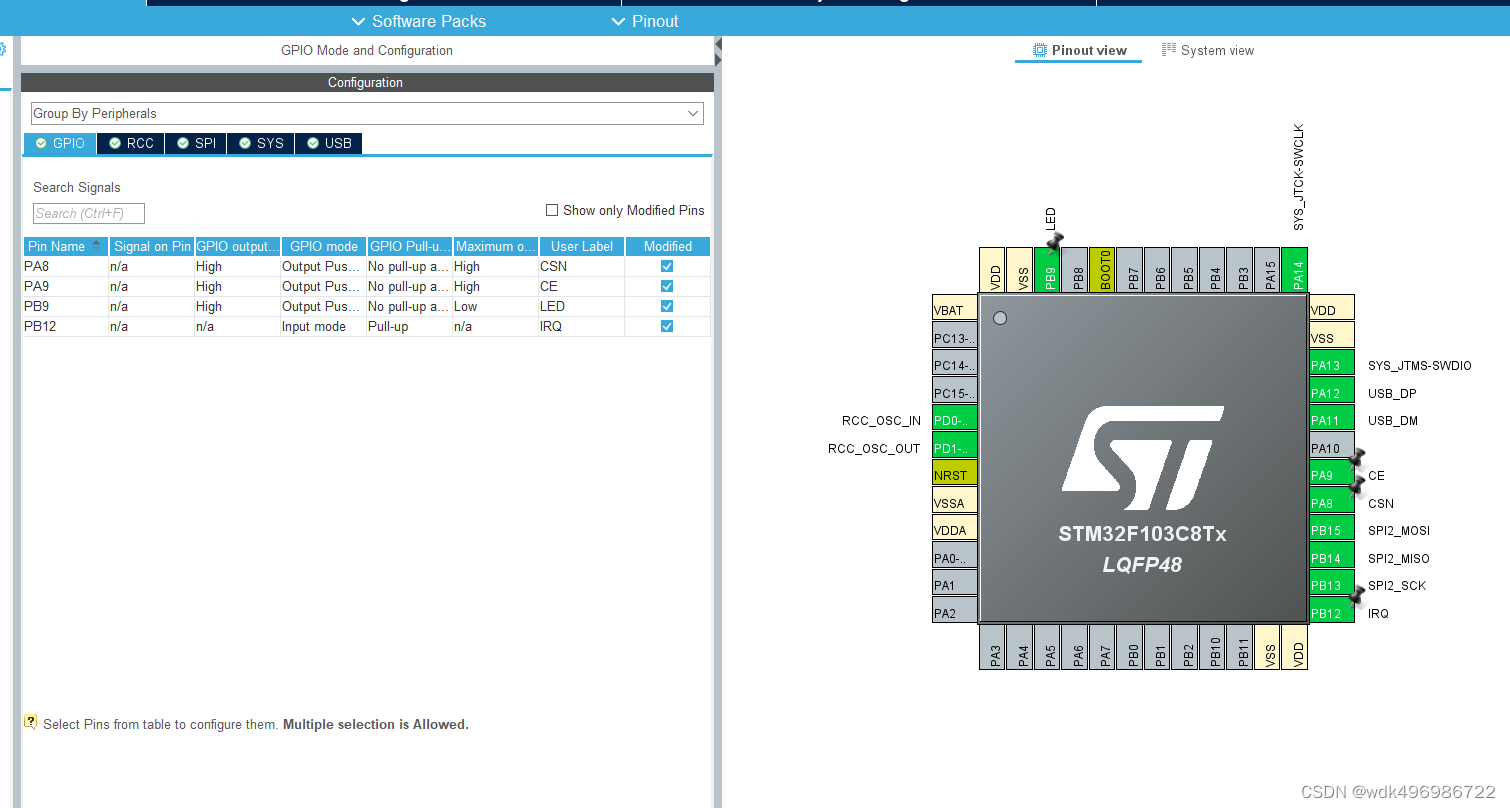Click the CSN user label cell
Image resolution: width=1510 pixels, height=808 pixels.
[581, 266]
